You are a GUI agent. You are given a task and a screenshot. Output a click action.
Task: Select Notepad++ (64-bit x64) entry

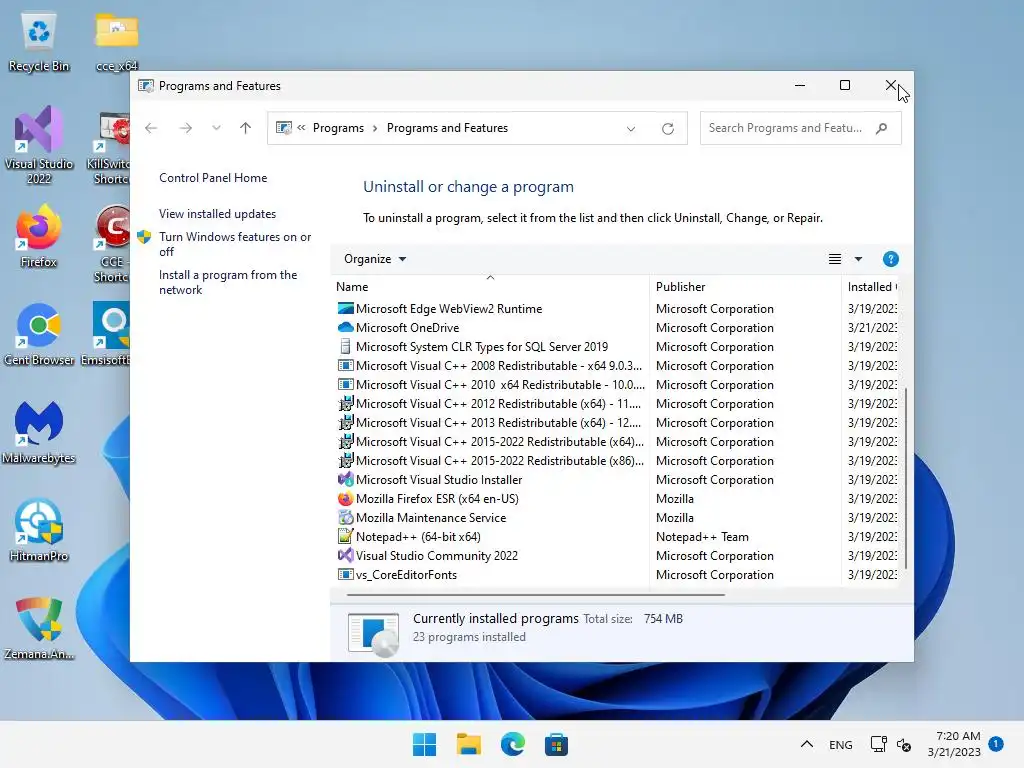point(615,536)
